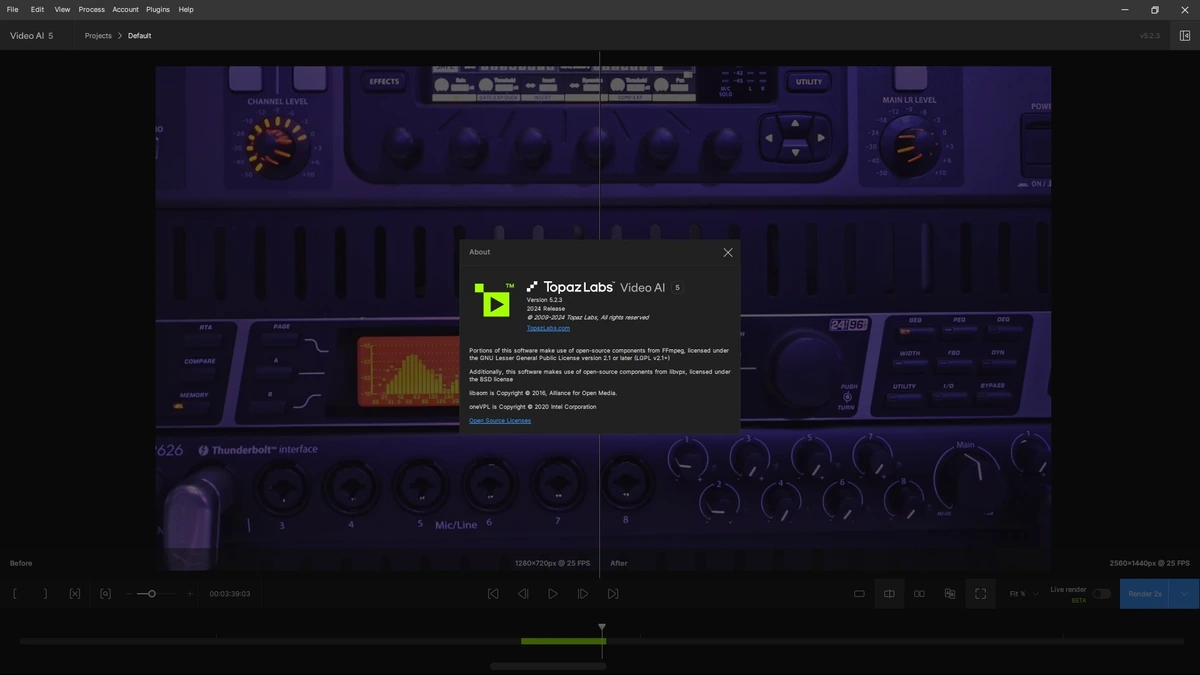Set trim end bracket marker
Image resolution: width=1200 pixels, height=675 pixels.
pos(45,594)
